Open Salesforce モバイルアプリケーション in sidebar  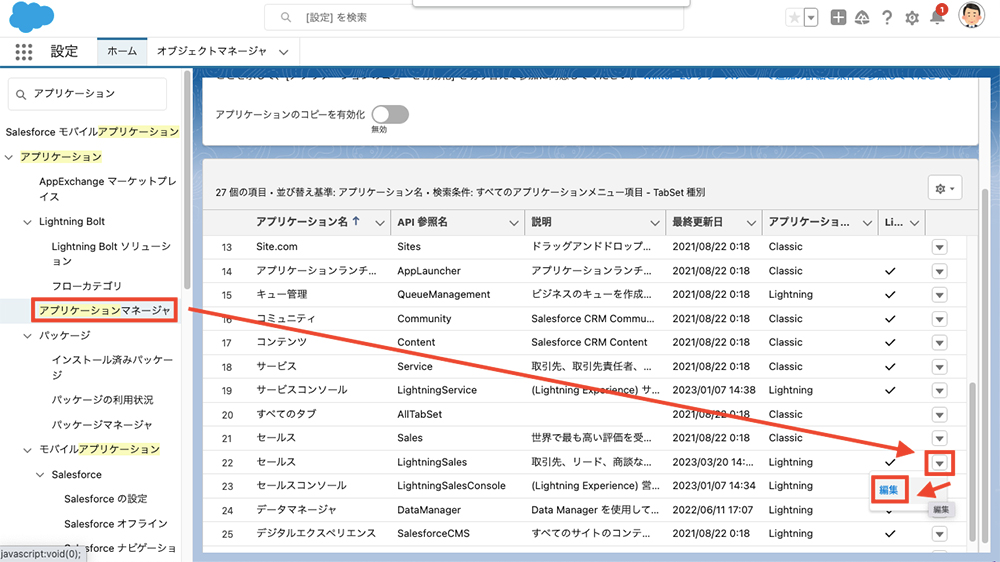[x=92, y=131]
